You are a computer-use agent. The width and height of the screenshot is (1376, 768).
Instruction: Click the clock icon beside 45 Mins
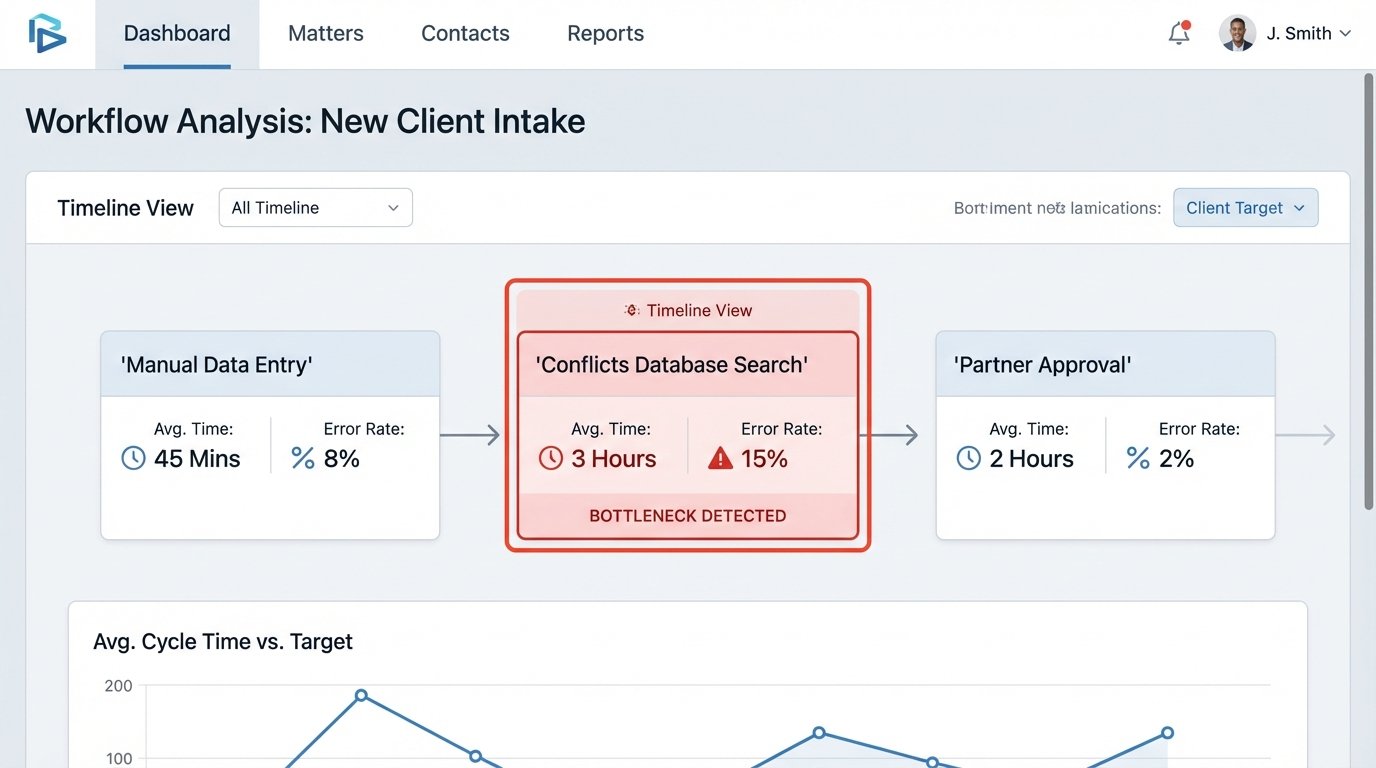(x=133, y=458)
